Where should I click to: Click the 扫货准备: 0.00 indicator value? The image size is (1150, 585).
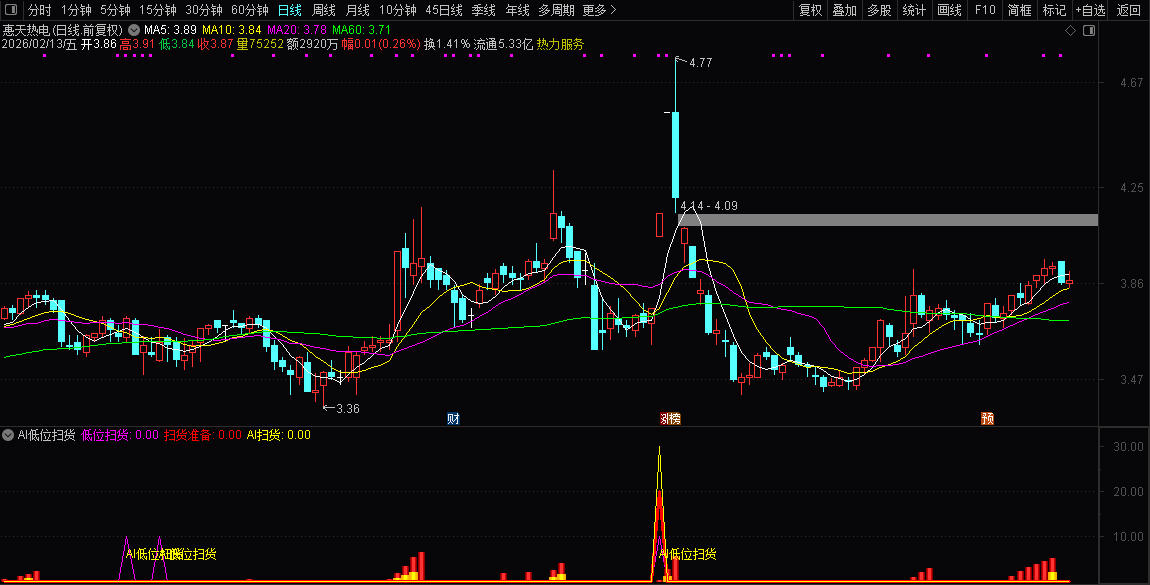click(x=203, y=435)
